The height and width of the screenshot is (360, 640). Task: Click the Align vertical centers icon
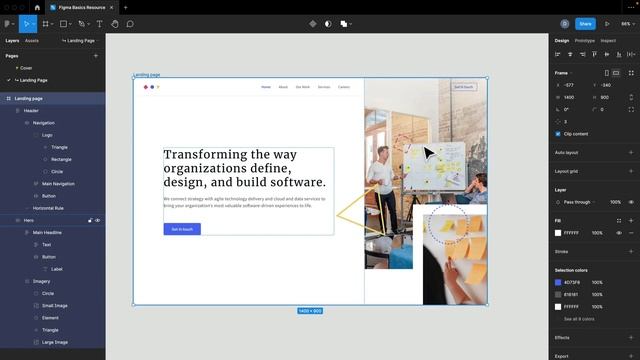pos(607,54)
